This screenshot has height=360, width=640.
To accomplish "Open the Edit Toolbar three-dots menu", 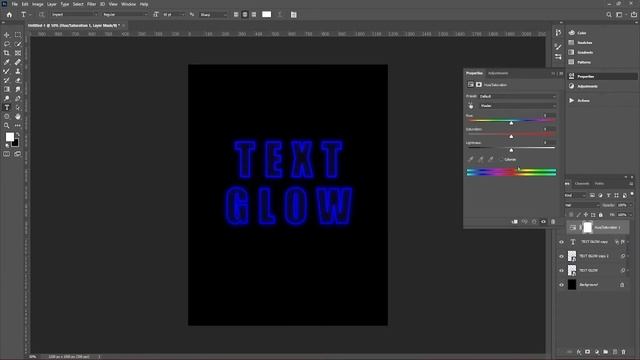I will tap(18, 125).
